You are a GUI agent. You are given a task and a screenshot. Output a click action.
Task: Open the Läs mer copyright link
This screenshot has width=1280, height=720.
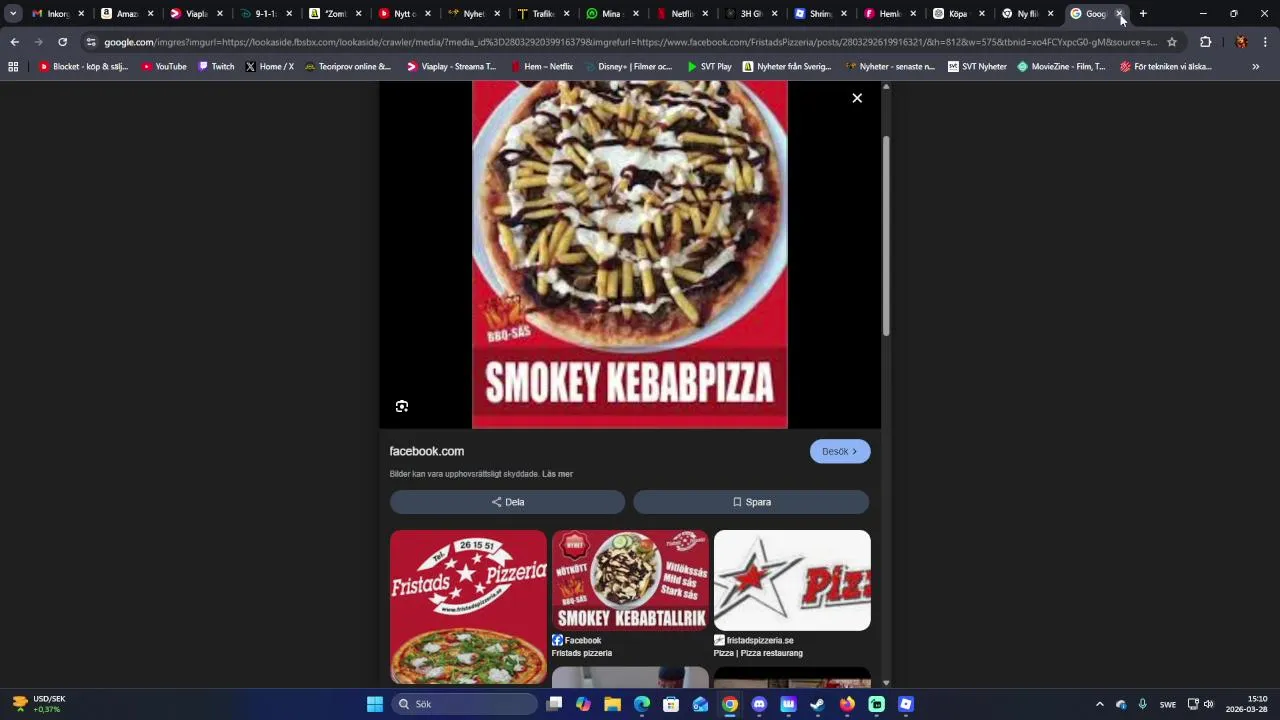pyautogui.click(x=557, y=474)
